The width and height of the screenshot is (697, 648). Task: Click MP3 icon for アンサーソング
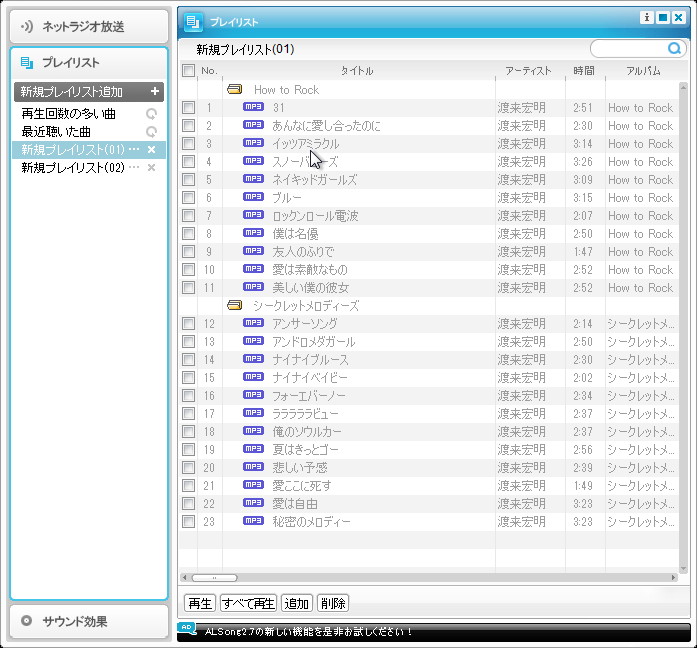point(253,323)
